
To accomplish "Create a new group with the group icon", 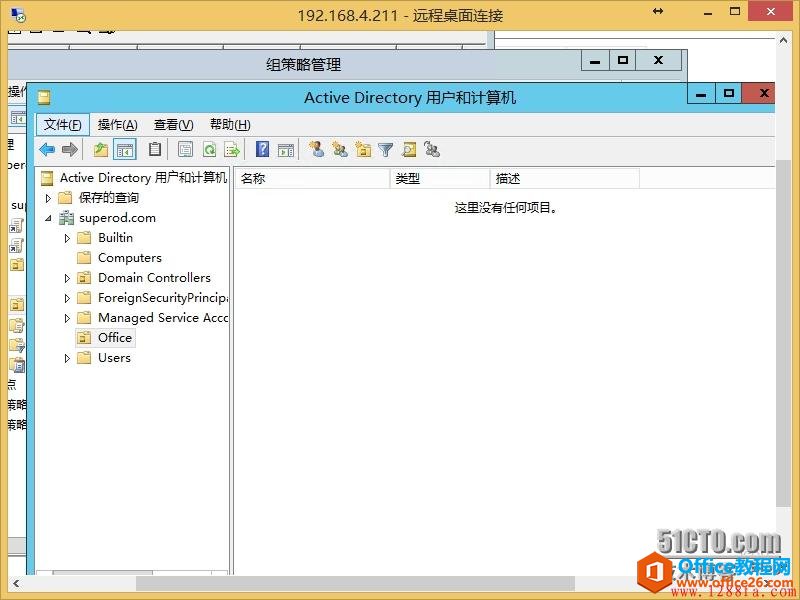I will [340, 149].
